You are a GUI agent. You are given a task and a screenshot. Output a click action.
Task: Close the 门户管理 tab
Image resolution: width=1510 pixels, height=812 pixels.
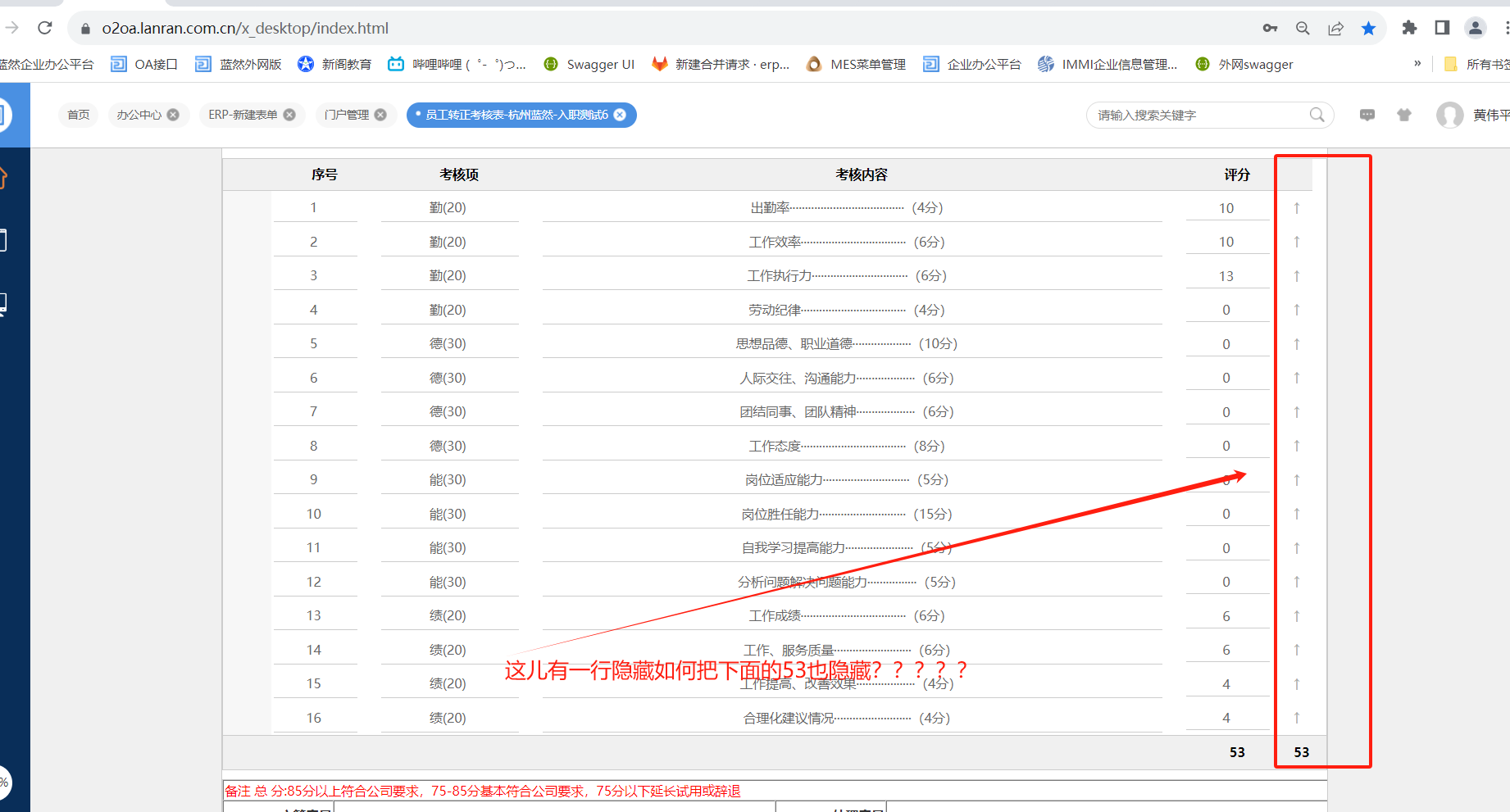pos(380,115)
